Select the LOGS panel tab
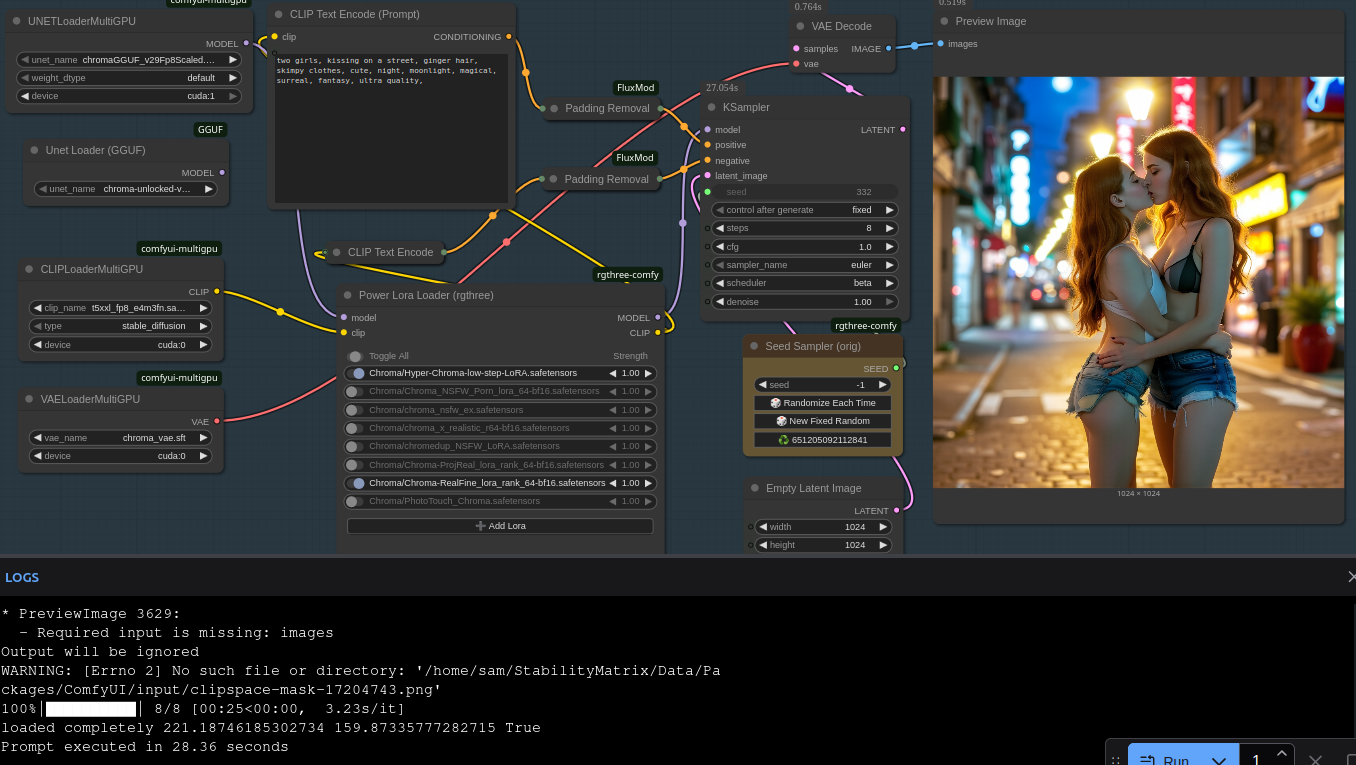The image size is (1356, 765). (22, 577)
